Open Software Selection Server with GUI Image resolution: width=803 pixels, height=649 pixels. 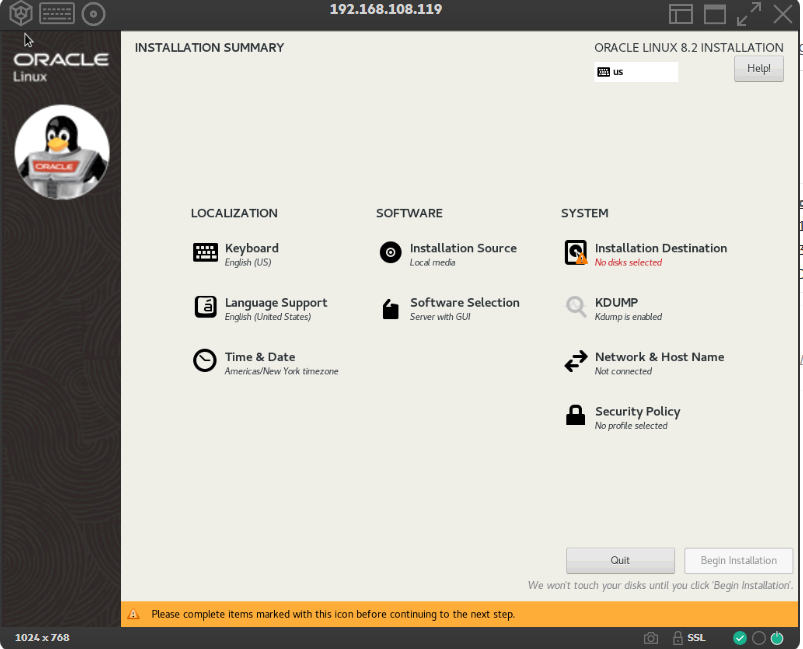pyautogui.click(x=451, y=309)
